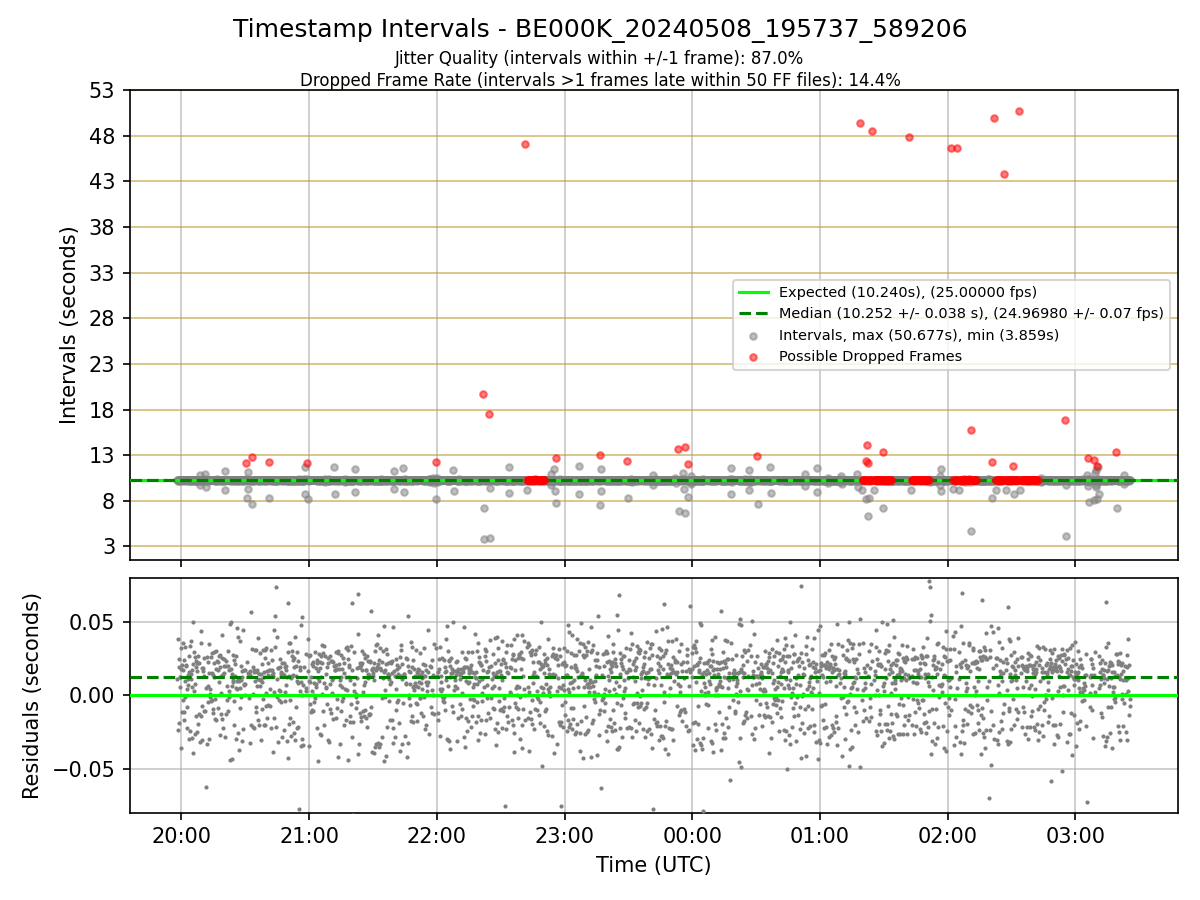Click the red dropped-frame point near 47s before 23:00
This screenshot has height=900, width=1200.
(525, 144)
